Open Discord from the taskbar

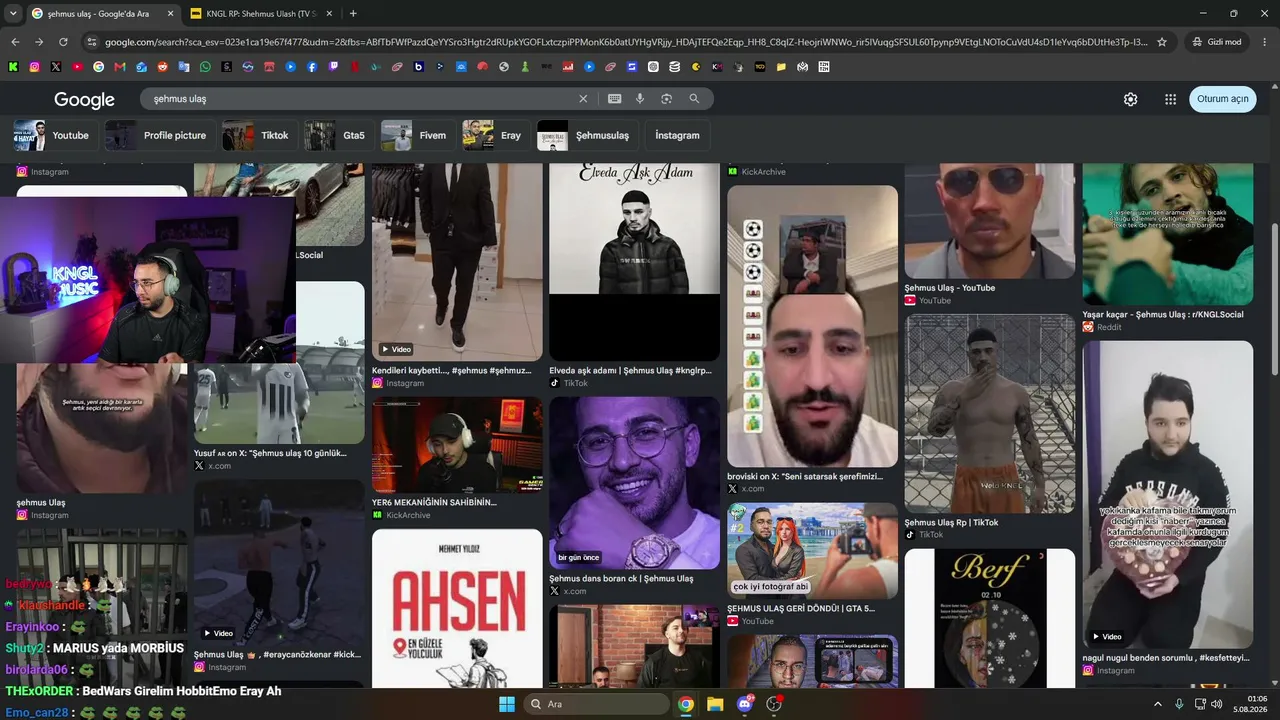744,704
